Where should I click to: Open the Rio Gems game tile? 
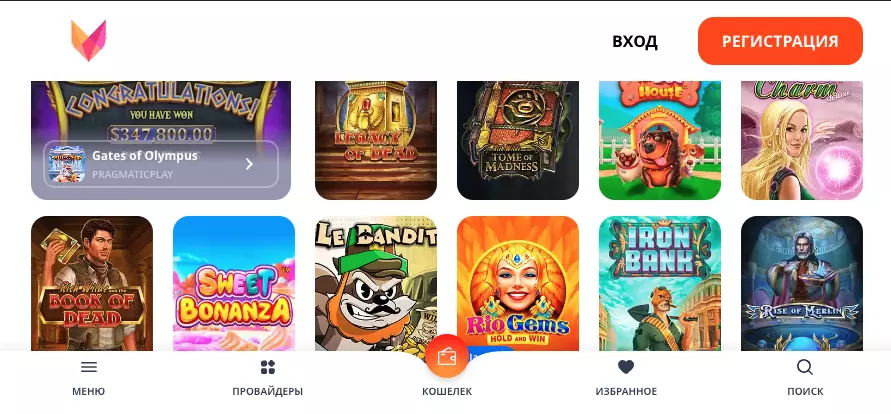click(x=518, y=283)
